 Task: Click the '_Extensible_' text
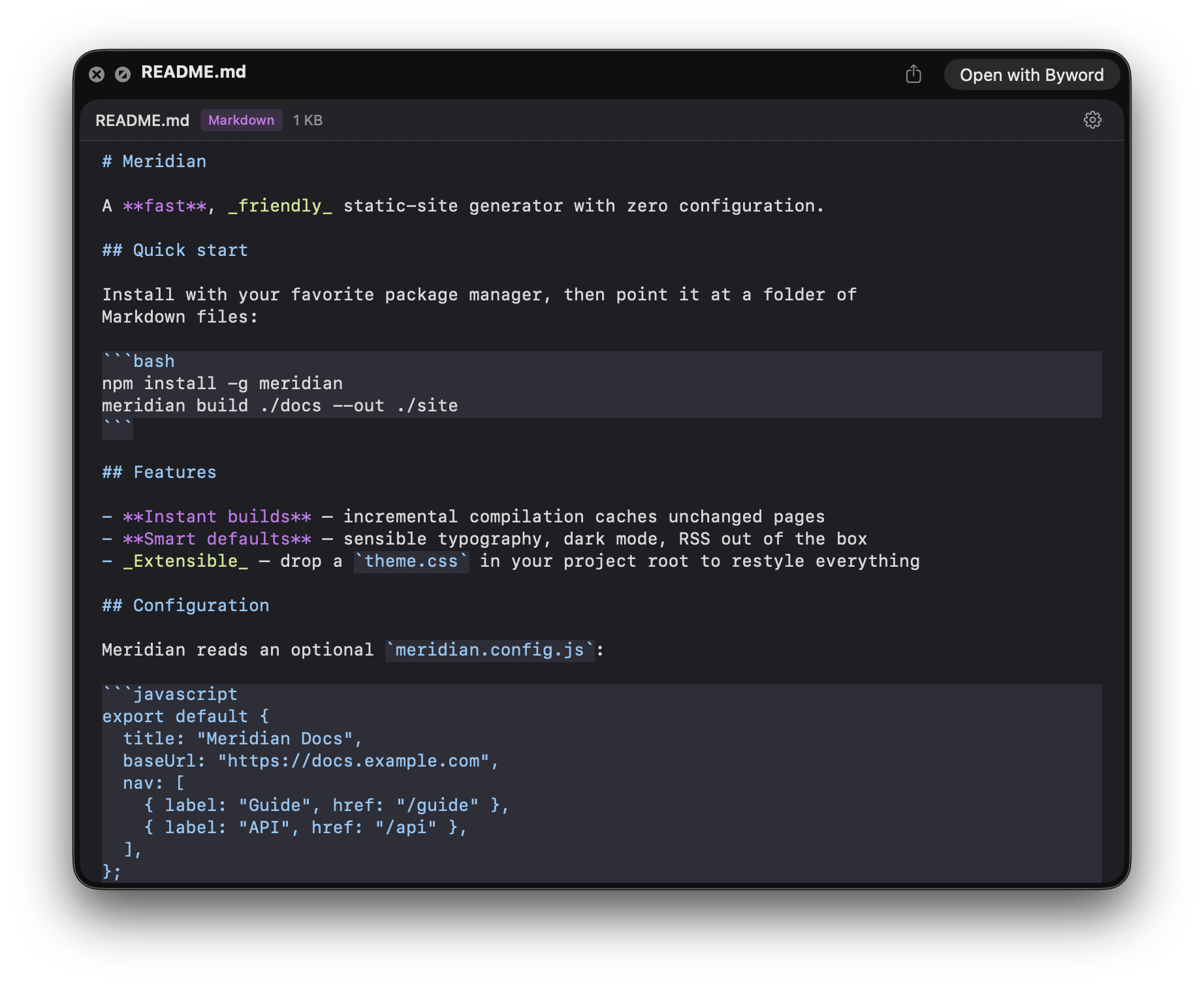185,562
